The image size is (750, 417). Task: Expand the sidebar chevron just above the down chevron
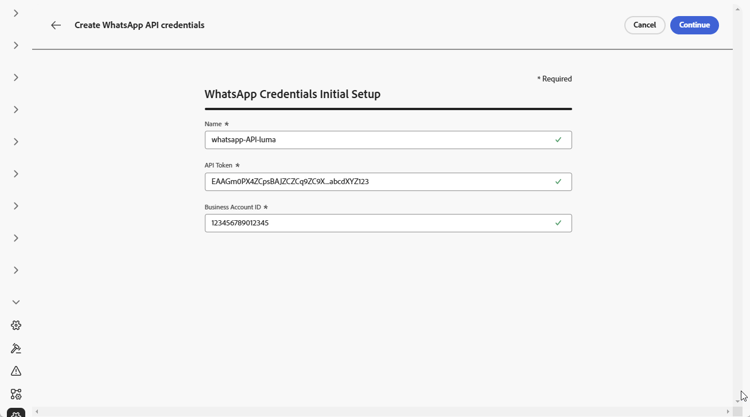click(x=16, y=270)
